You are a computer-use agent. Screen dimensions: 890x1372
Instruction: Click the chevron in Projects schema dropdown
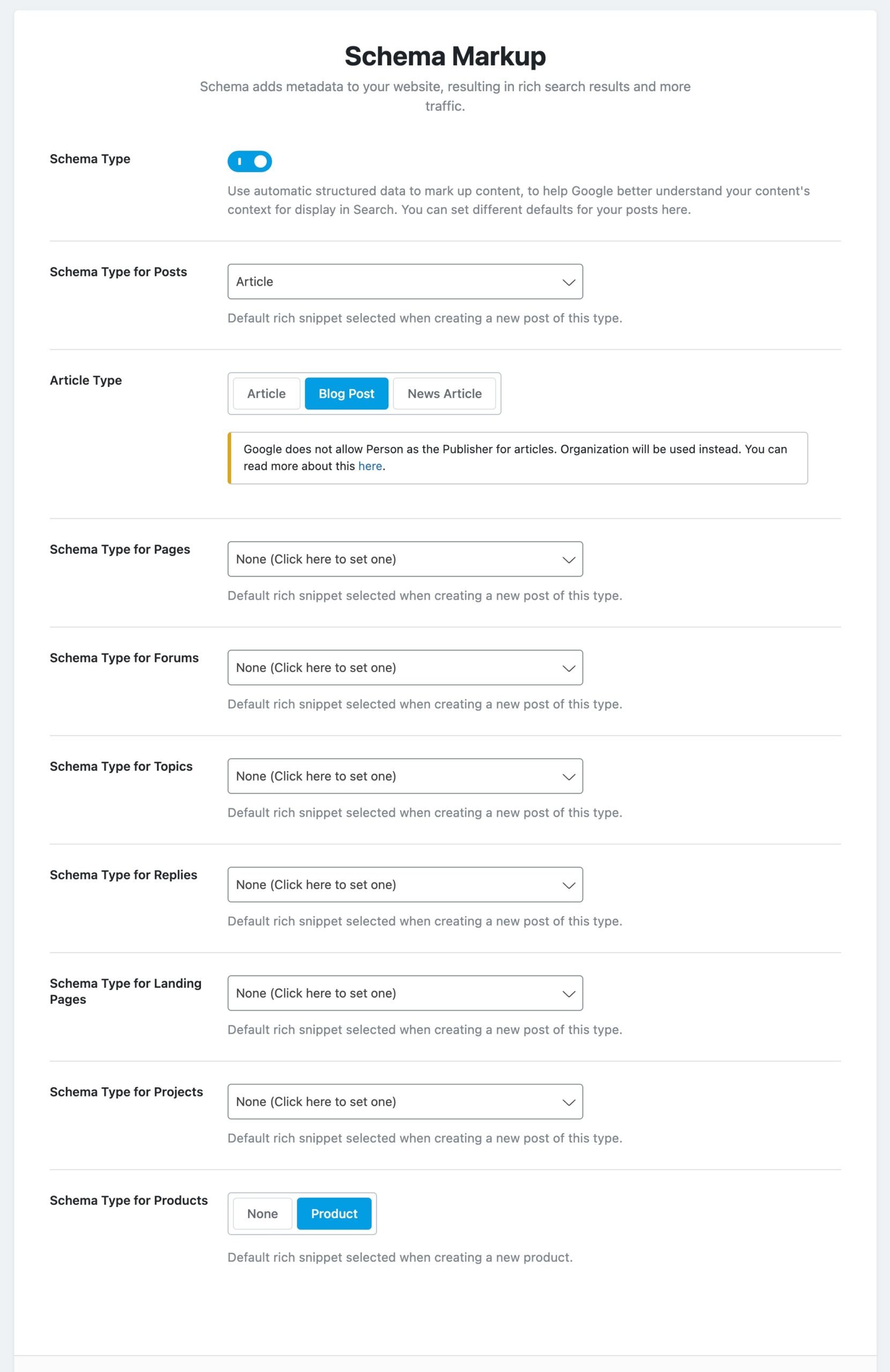[x=569, y=1102]
